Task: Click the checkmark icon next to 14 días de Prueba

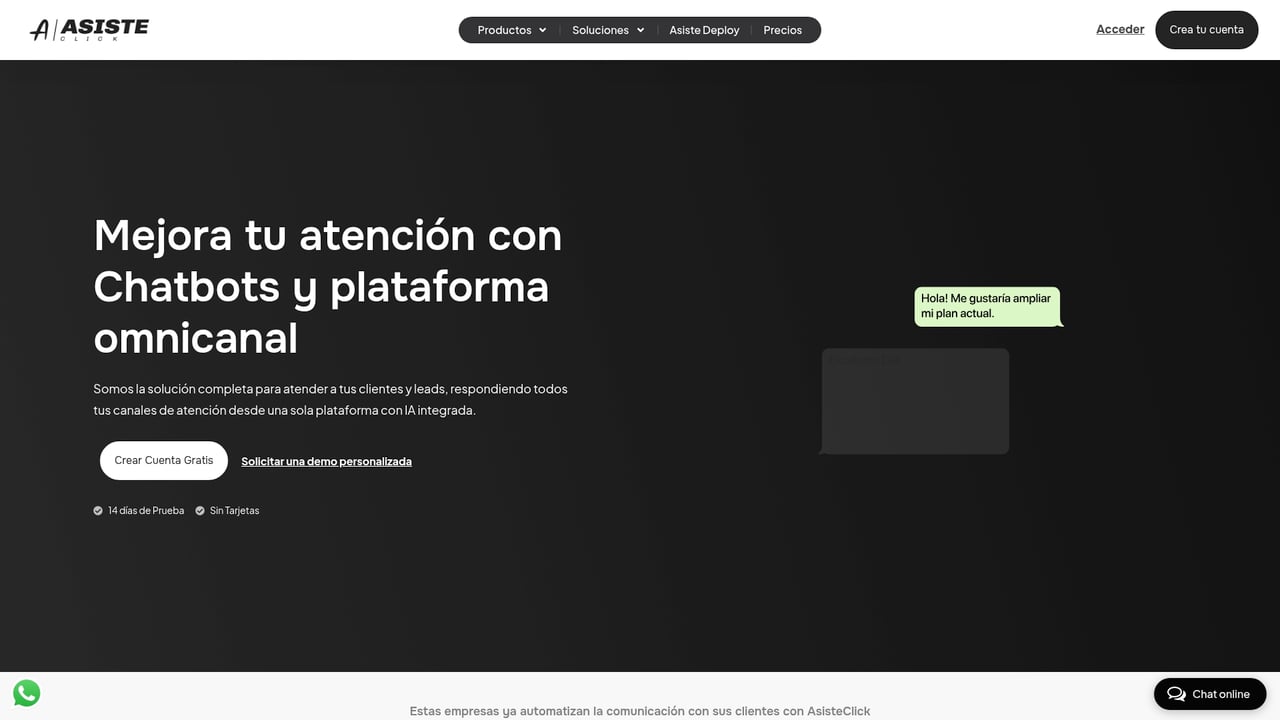Action: pyautogui.click(x=98, y=510)
